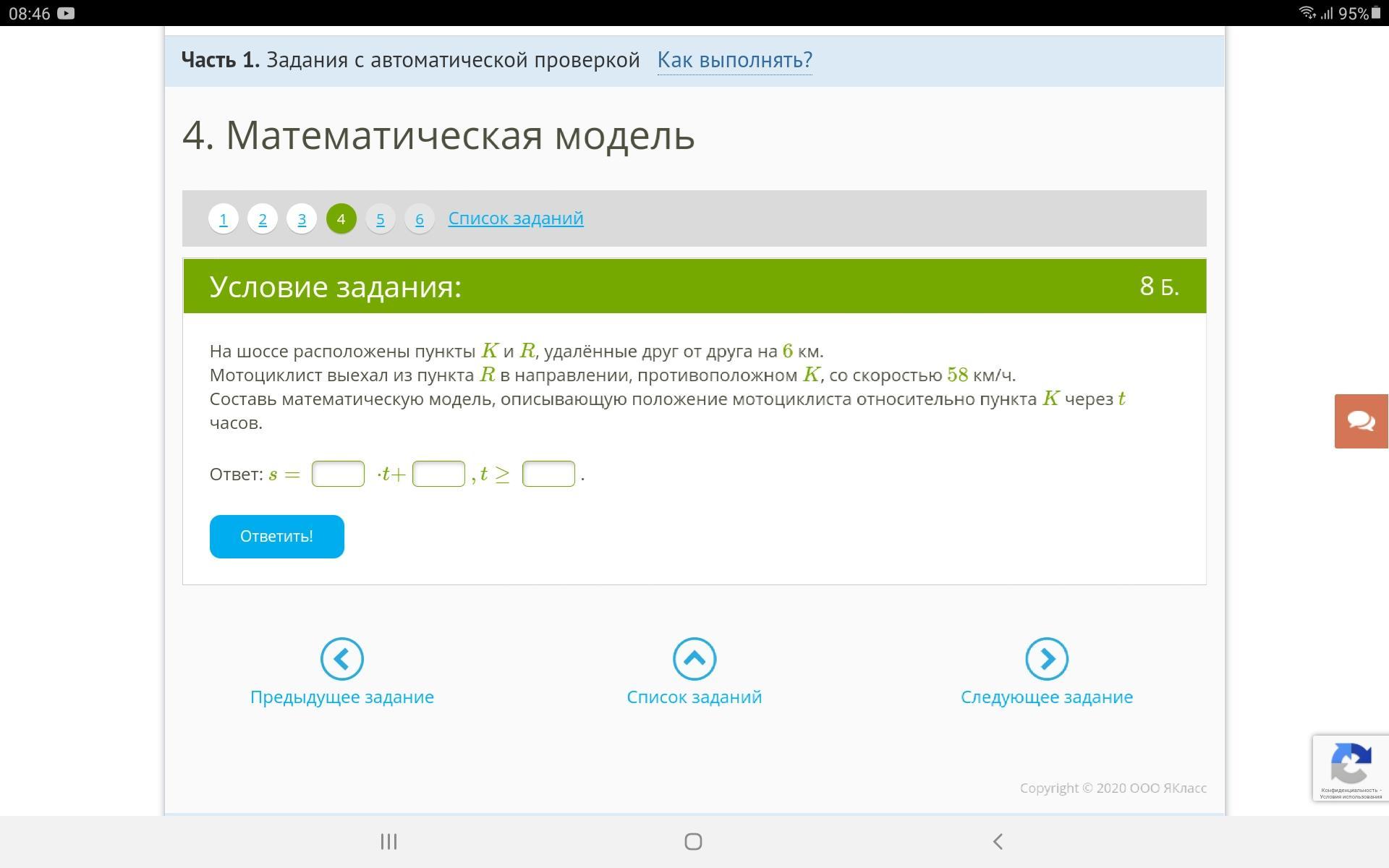
Task: Focus the constant term input field
Action: pyautogui.click(x=438, y=474)
